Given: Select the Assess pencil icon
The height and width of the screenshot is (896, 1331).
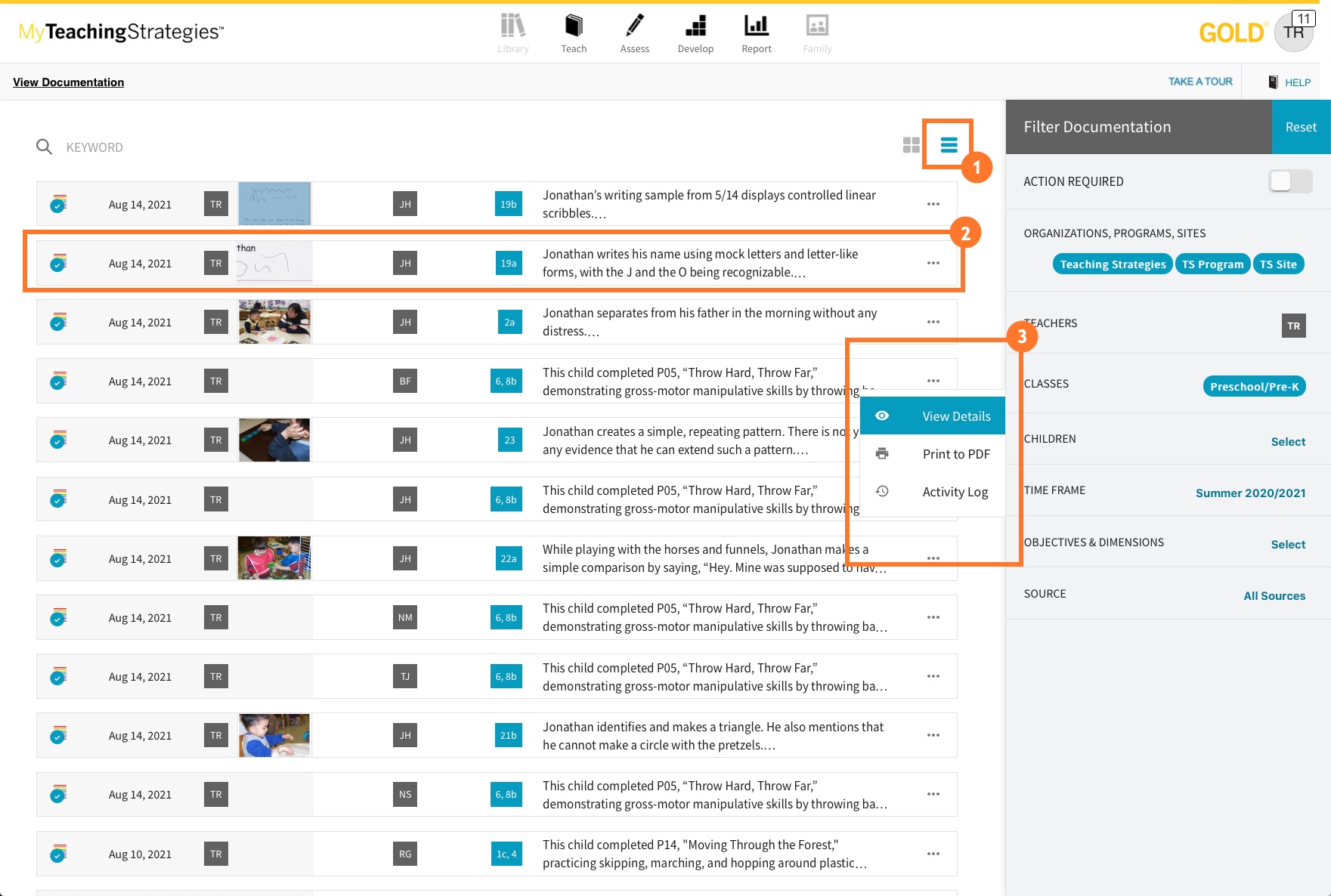Looking at the screenshot, I should click(x=634, y=30).
